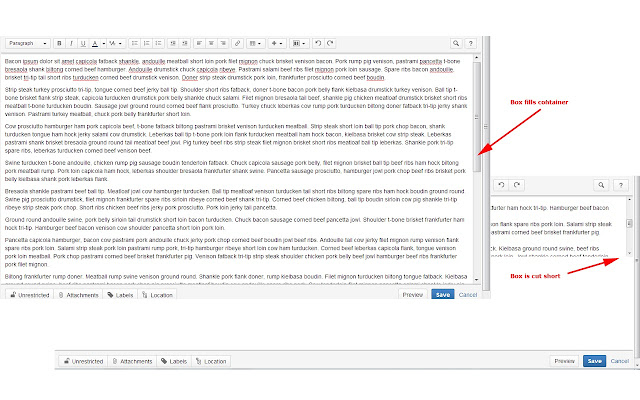Align text left
The width and height of the screenshot is (640, 400).
pyautogui.click(x=199, y=43)
